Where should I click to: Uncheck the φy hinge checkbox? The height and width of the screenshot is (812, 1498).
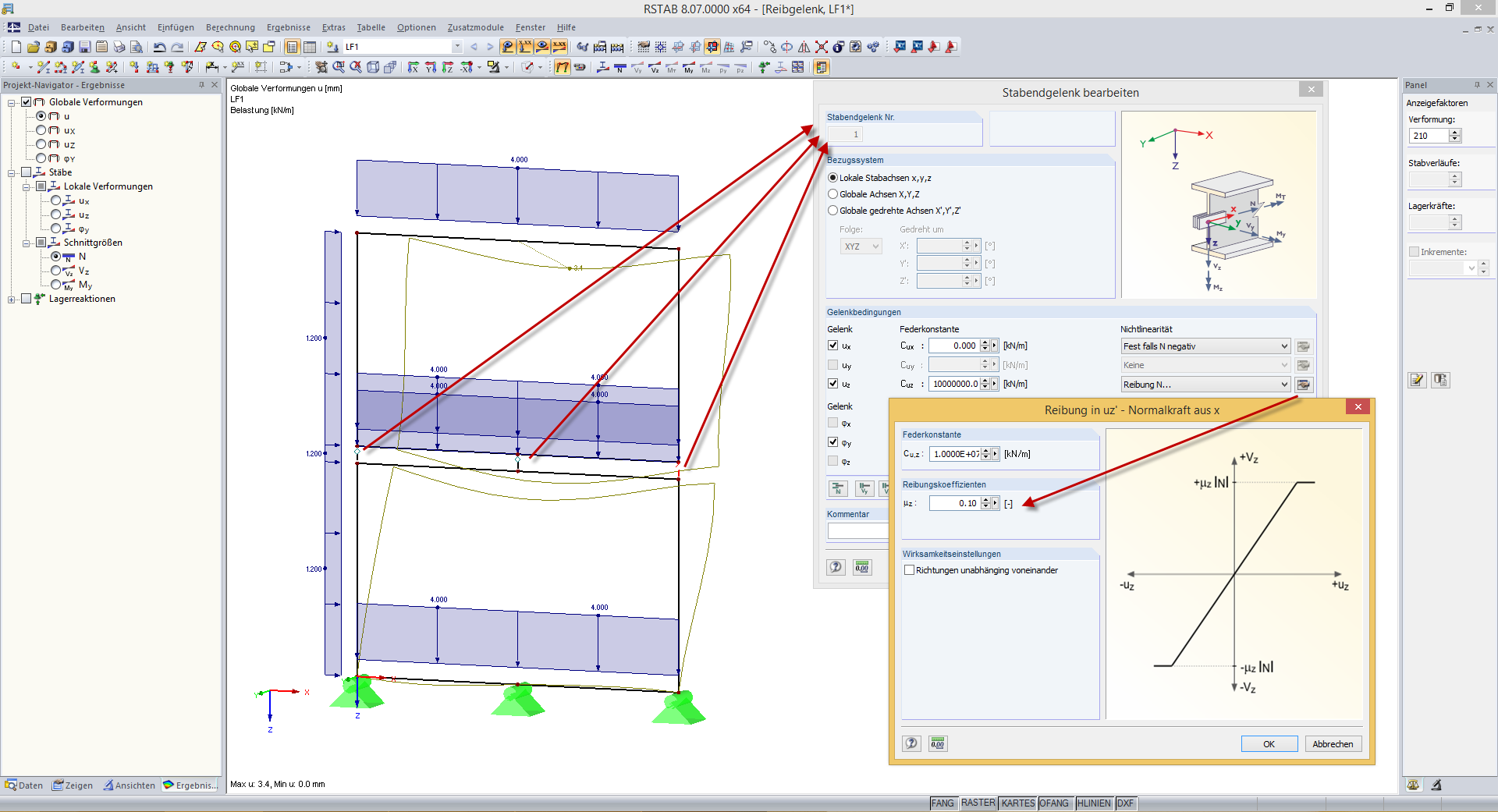[x=833, y=442]
